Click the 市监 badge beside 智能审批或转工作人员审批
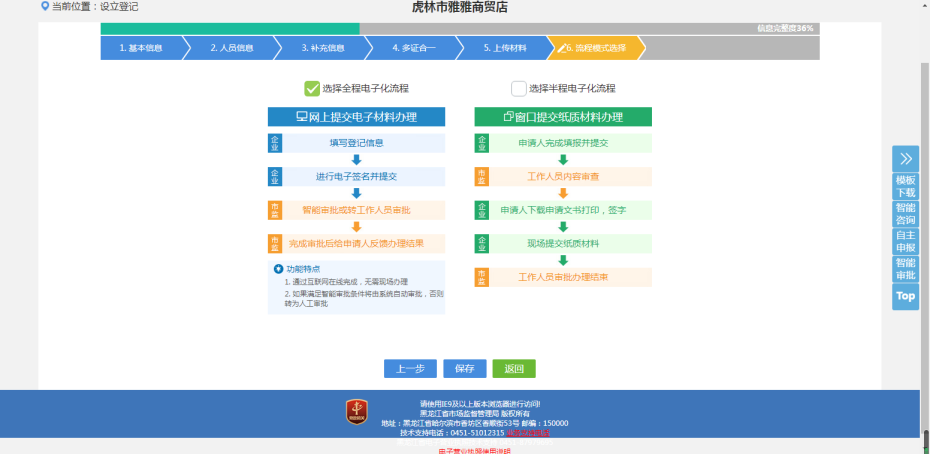 click(x=275, y=210)
